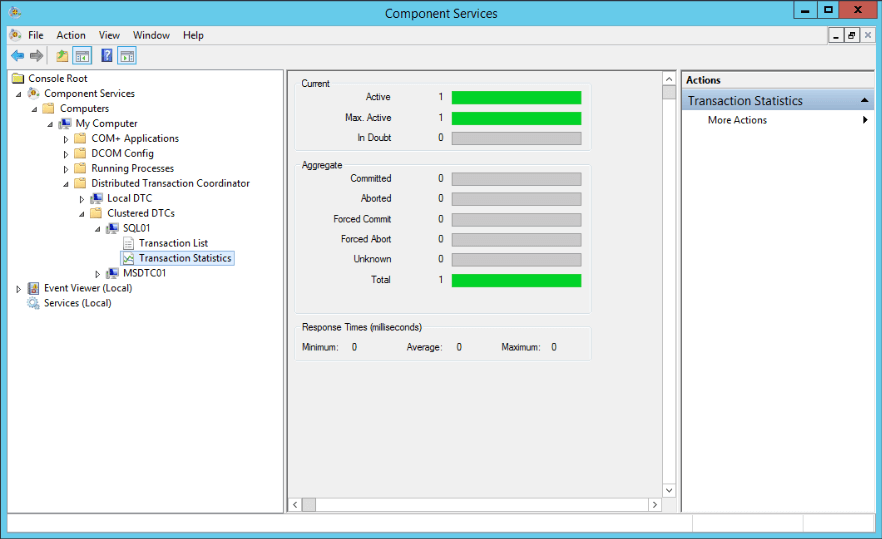Expand the Event Viewer (Local) node
Image resolution: width=882 pixels, height=539 pixels.
click(19, 288)
